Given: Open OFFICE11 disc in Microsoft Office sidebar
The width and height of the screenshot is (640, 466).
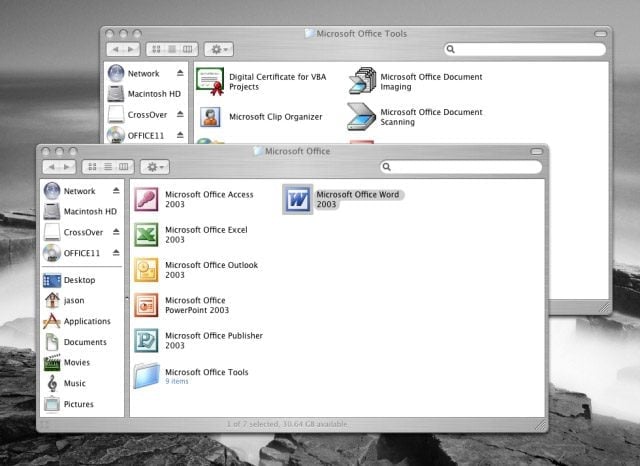Looking at the screenshot, I should tap(72, 253).
